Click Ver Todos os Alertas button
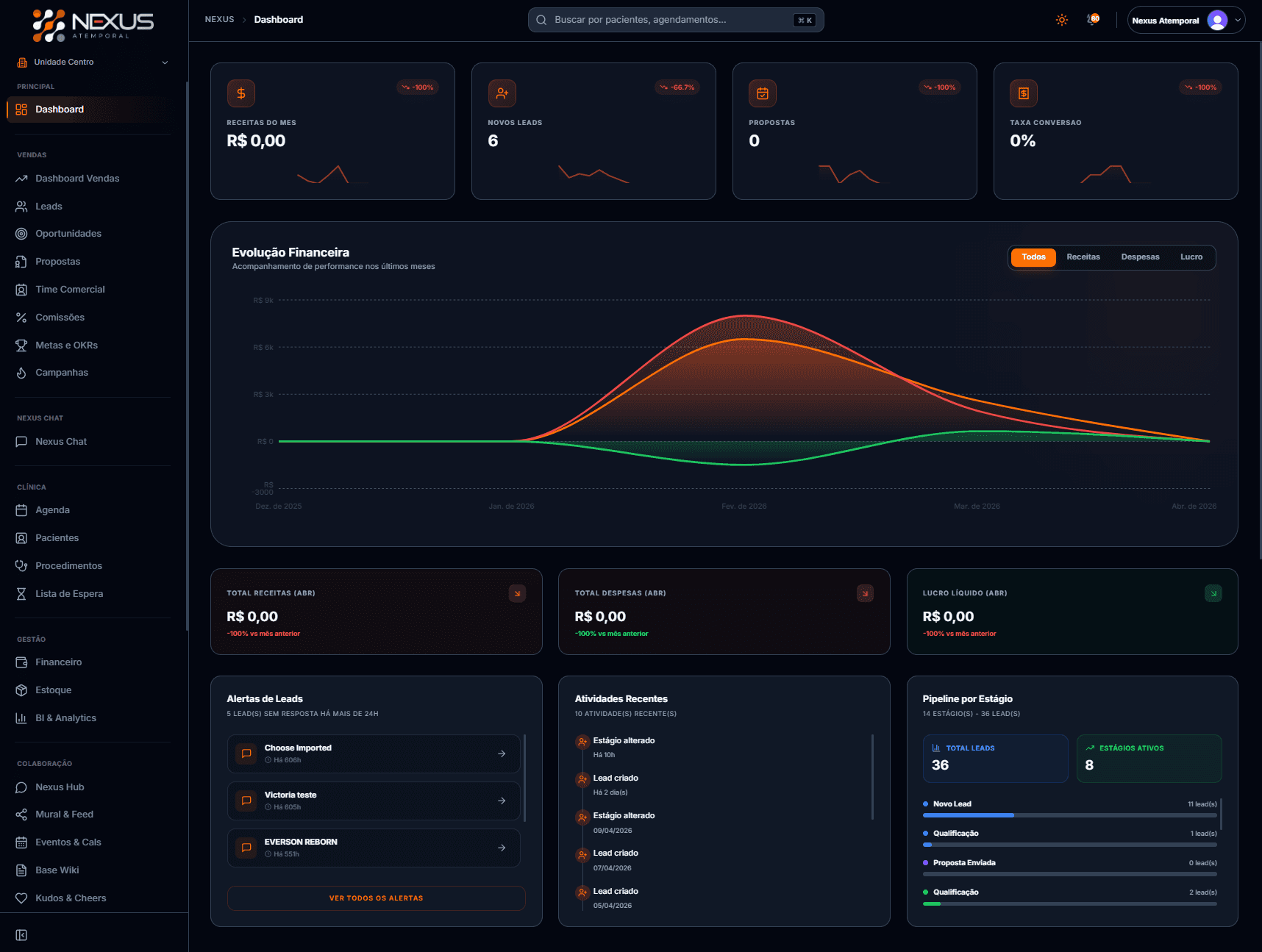 tap(376, 898)
